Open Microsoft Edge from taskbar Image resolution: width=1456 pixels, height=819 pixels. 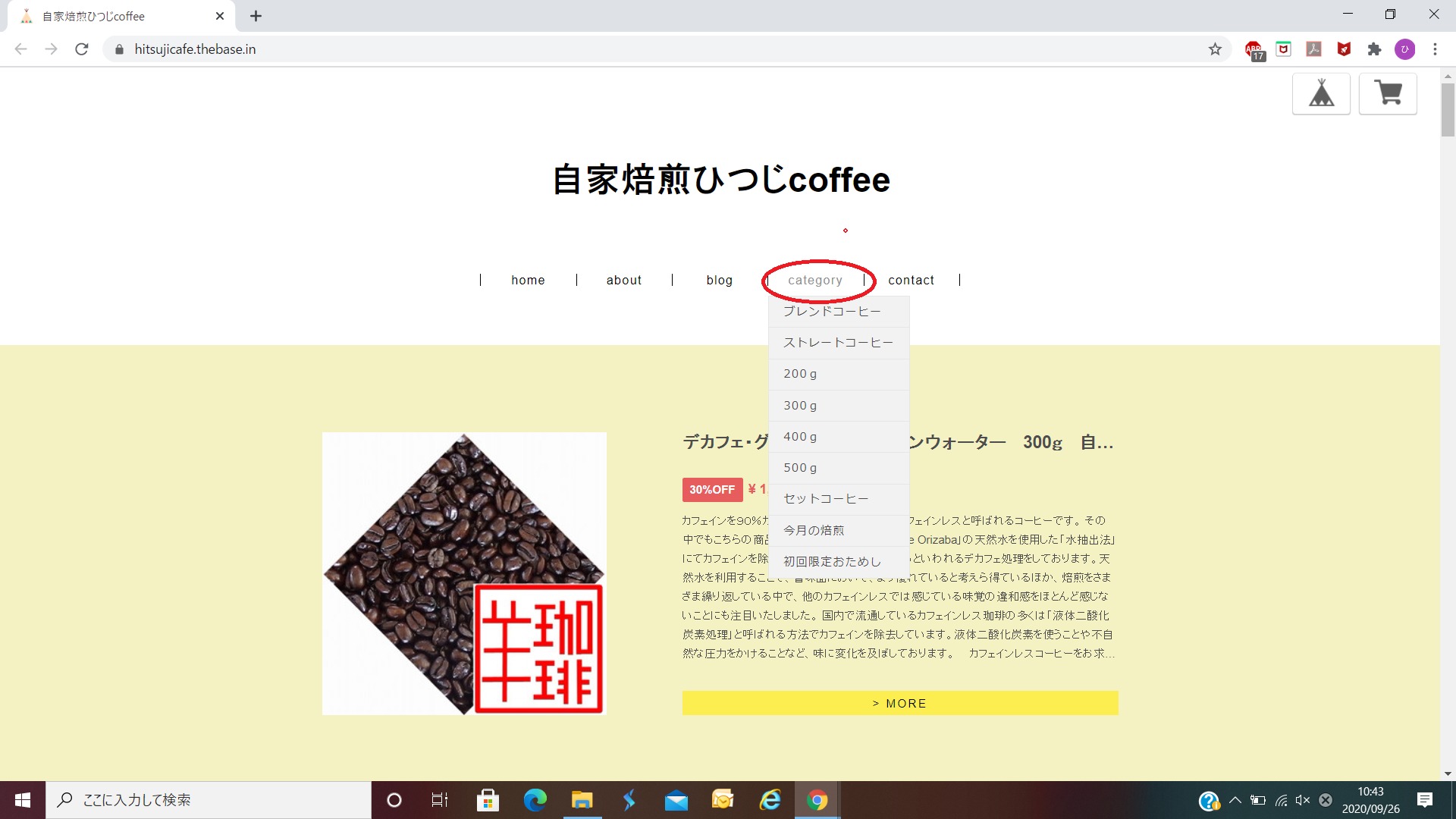[535, 800]
